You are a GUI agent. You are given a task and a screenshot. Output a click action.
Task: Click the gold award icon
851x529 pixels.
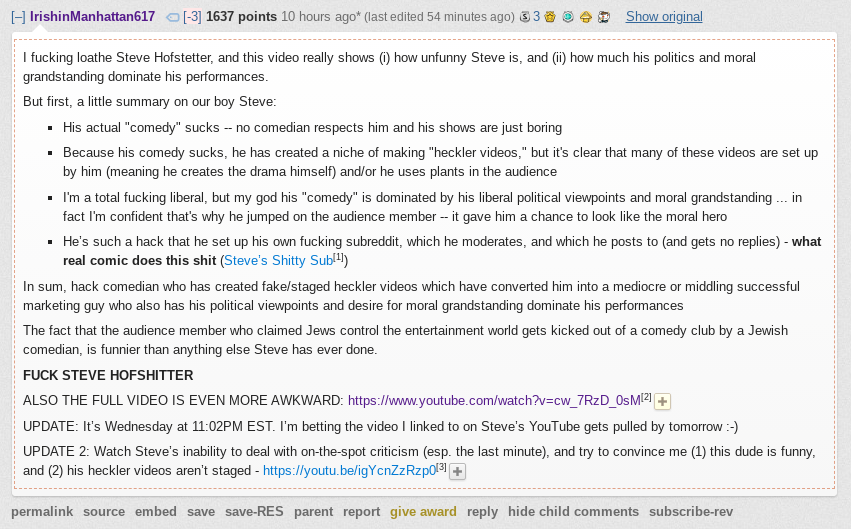550,17
